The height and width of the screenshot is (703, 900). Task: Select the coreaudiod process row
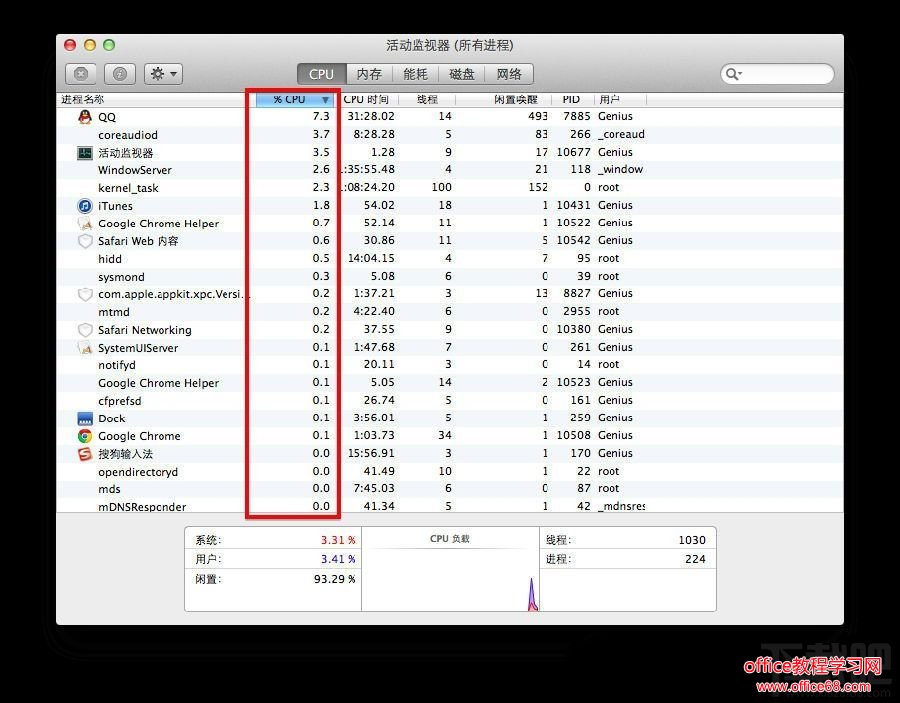449,134
